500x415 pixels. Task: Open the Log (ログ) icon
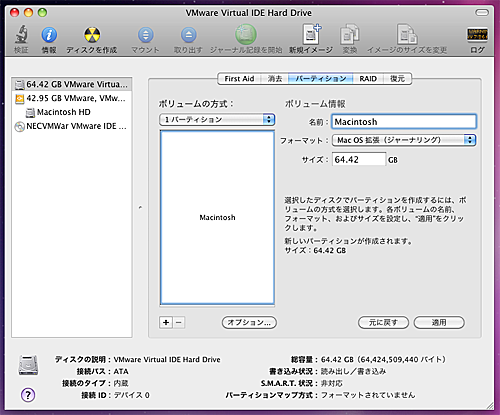click(477, 35)
